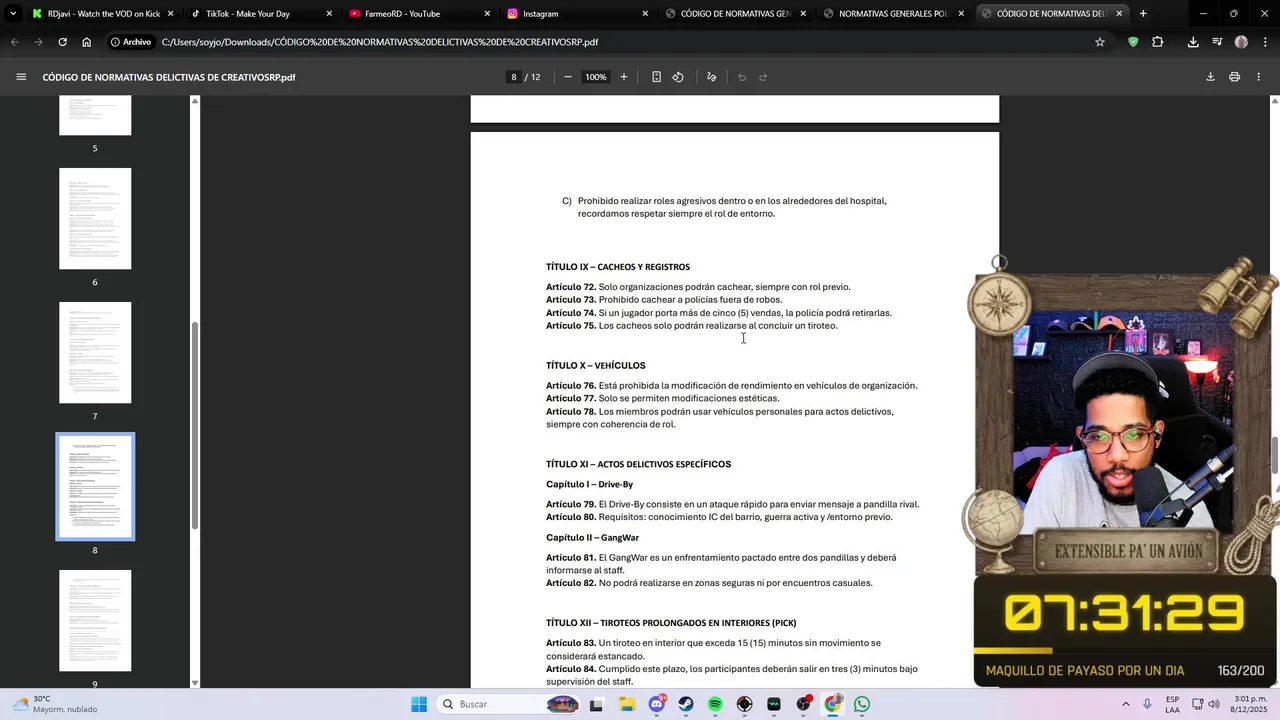Close the Instagram tab
Viewport: 1280px width, 720px height.
(x=645, y=14)
